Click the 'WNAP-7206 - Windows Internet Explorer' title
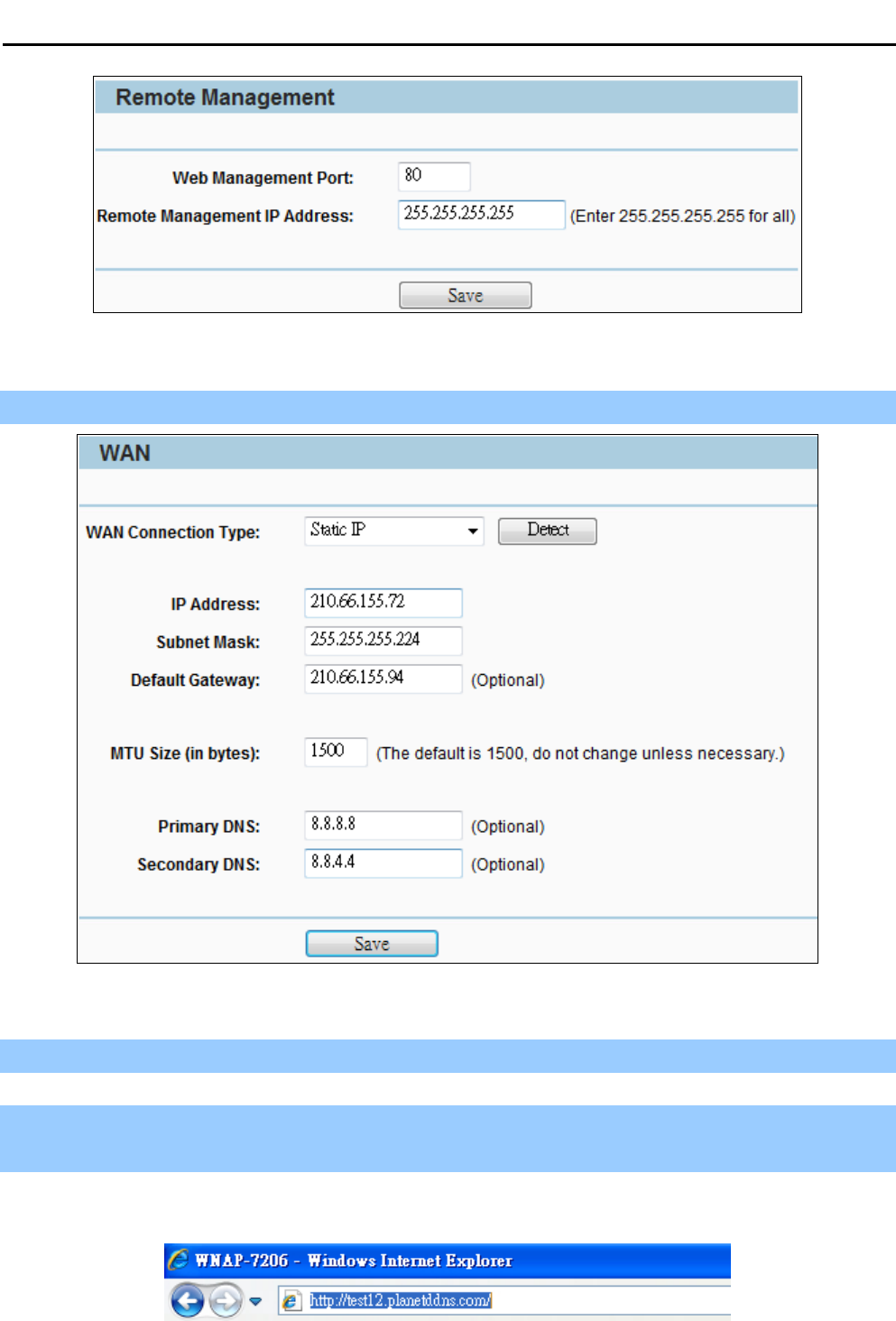Image resolution: width=896 pixels, height=1321 pixels. coord(354,1261)
